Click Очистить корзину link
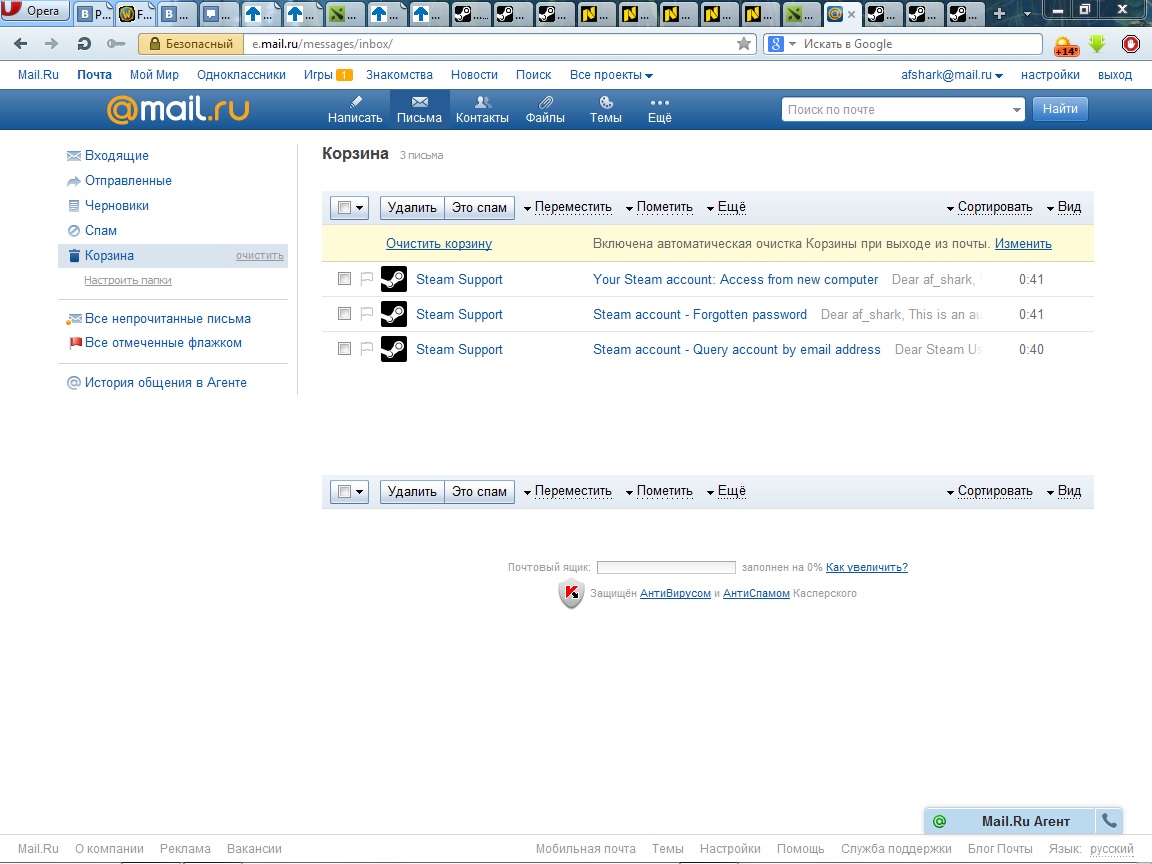Image resolution: width=1152 pixels, height=864 pixels. click(439, 243)
